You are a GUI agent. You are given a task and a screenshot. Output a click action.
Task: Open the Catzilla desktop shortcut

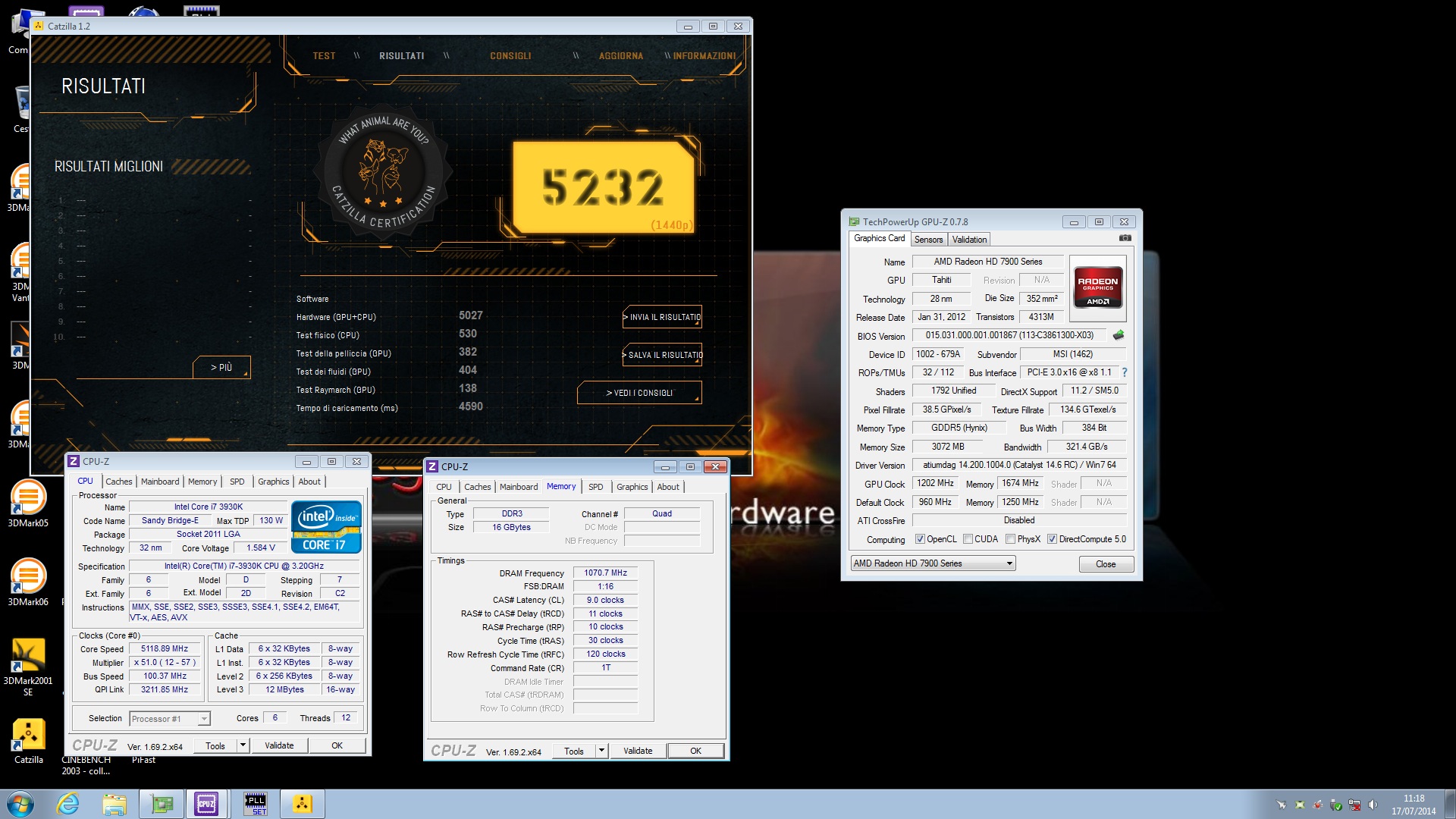tap(28, 741)
